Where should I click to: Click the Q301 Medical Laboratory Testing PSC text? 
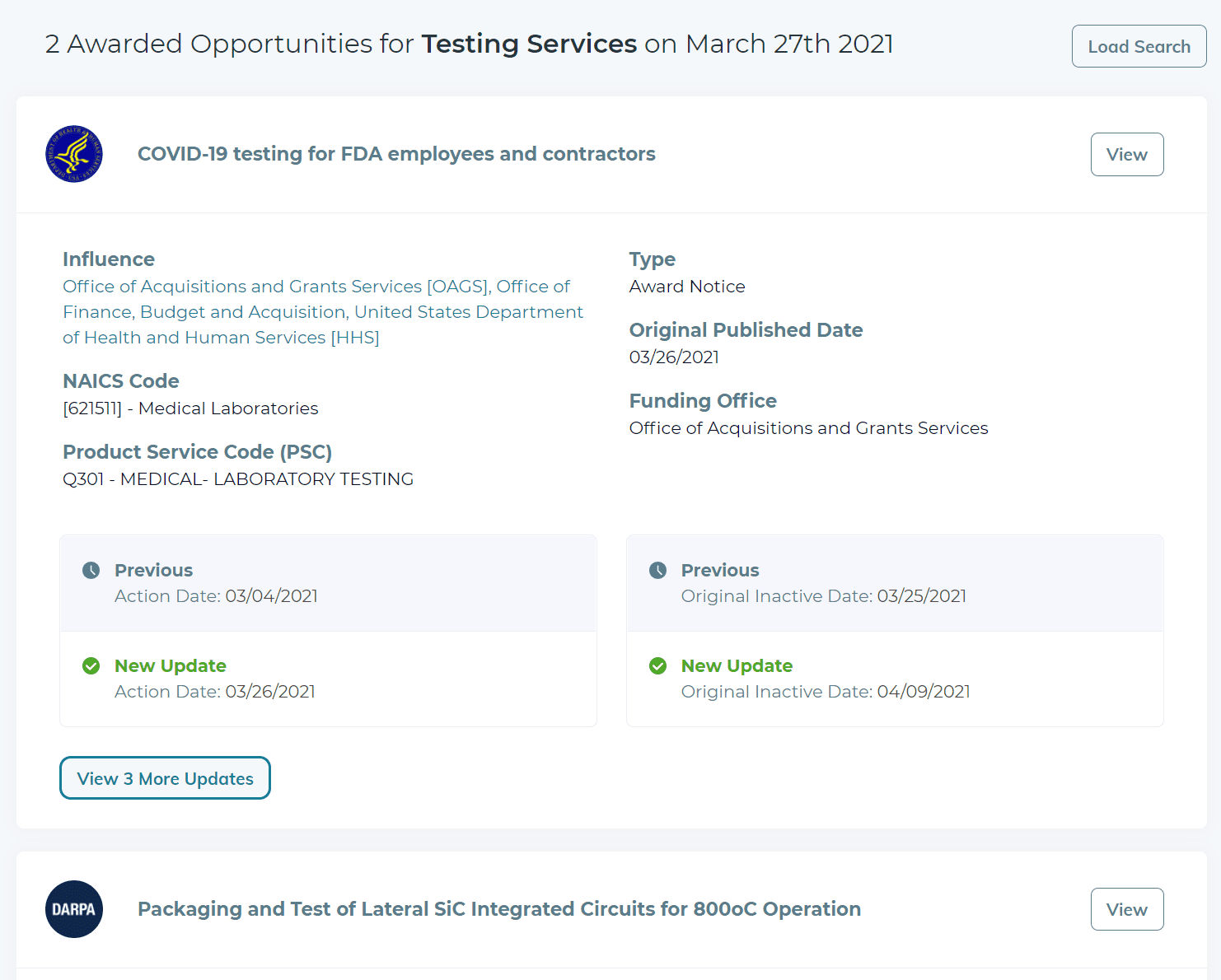(x=238, y=479)
